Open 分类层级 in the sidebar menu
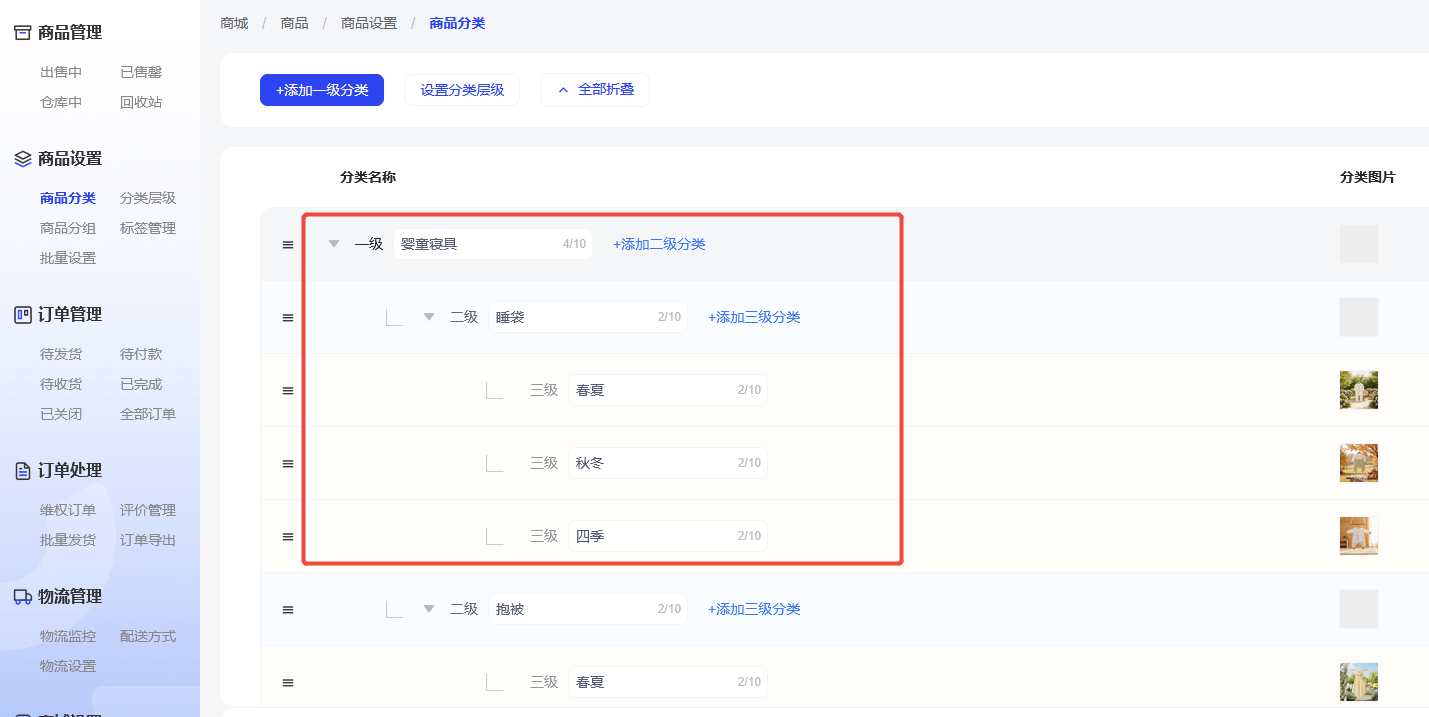The width and height of the screenshot is (1429, 717). point(148,198)
